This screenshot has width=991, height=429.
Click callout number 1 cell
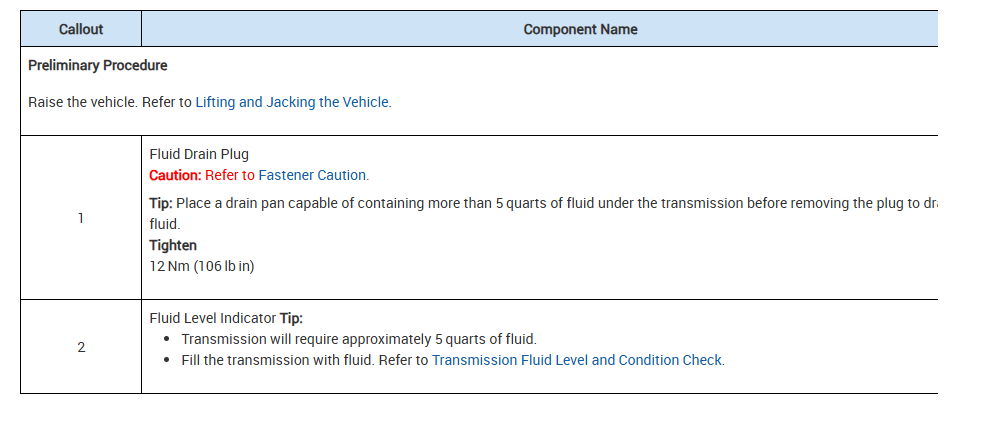click(x=81, y=218)
